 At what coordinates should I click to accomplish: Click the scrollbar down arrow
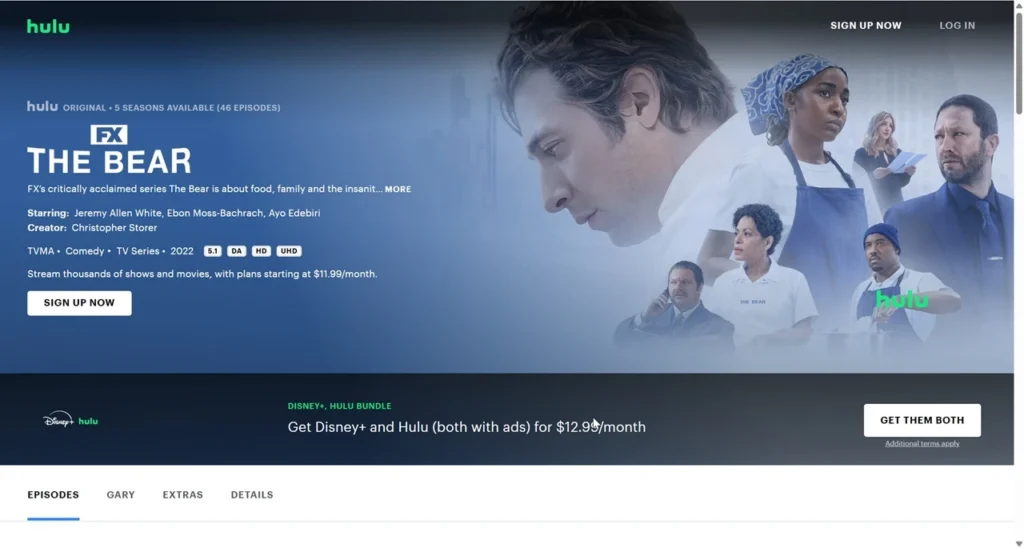pyautogui.click(x=1019, y=542)
